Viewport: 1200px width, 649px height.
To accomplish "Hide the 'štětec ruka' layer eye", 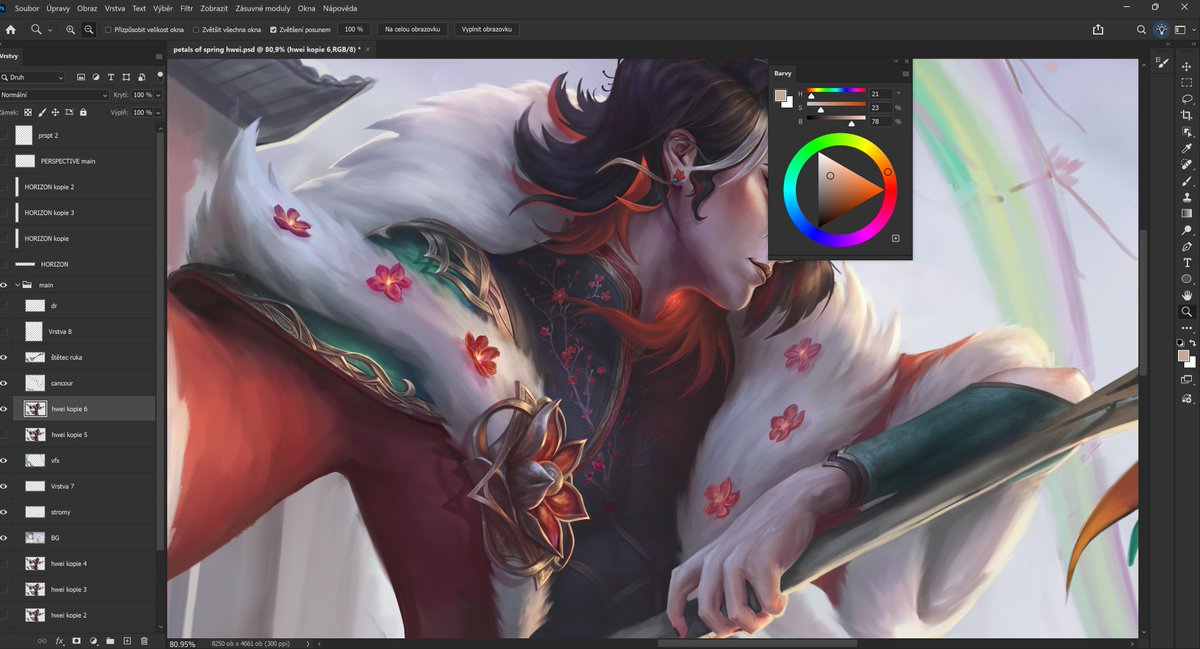I will [5, 357].
